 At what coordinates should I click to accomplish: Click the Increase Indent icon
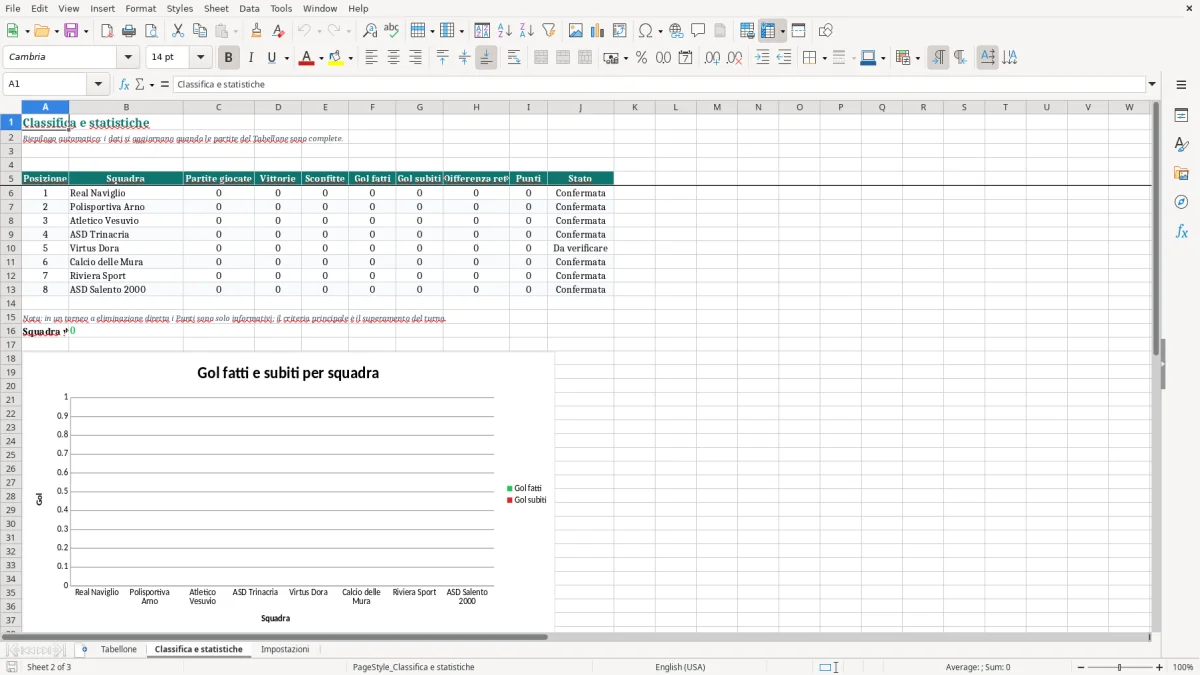762,58
